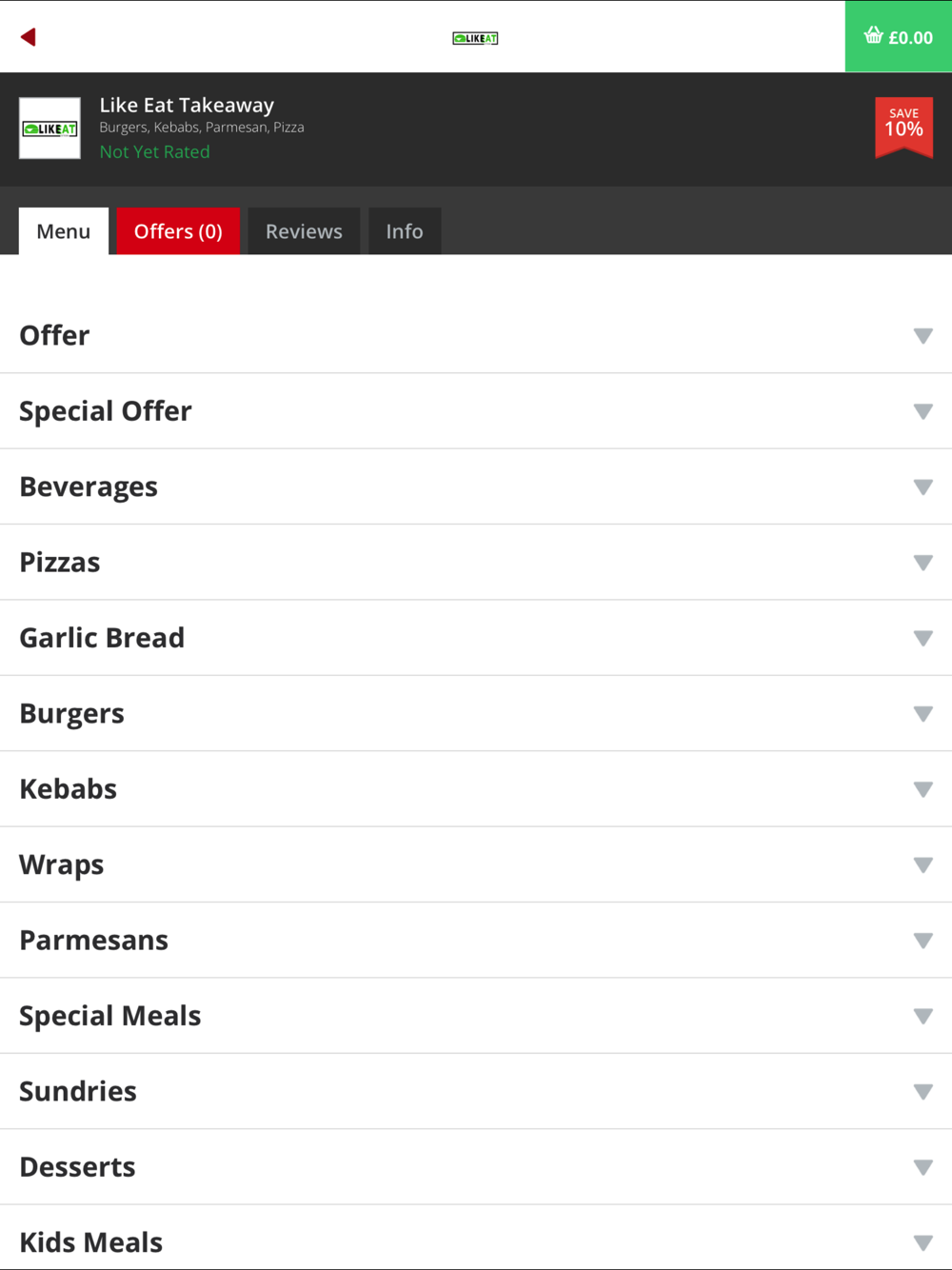The width and height of the screenshot is (952, 1270).
Task: Expand the Parmesans section
Action: tap(476, 941)
